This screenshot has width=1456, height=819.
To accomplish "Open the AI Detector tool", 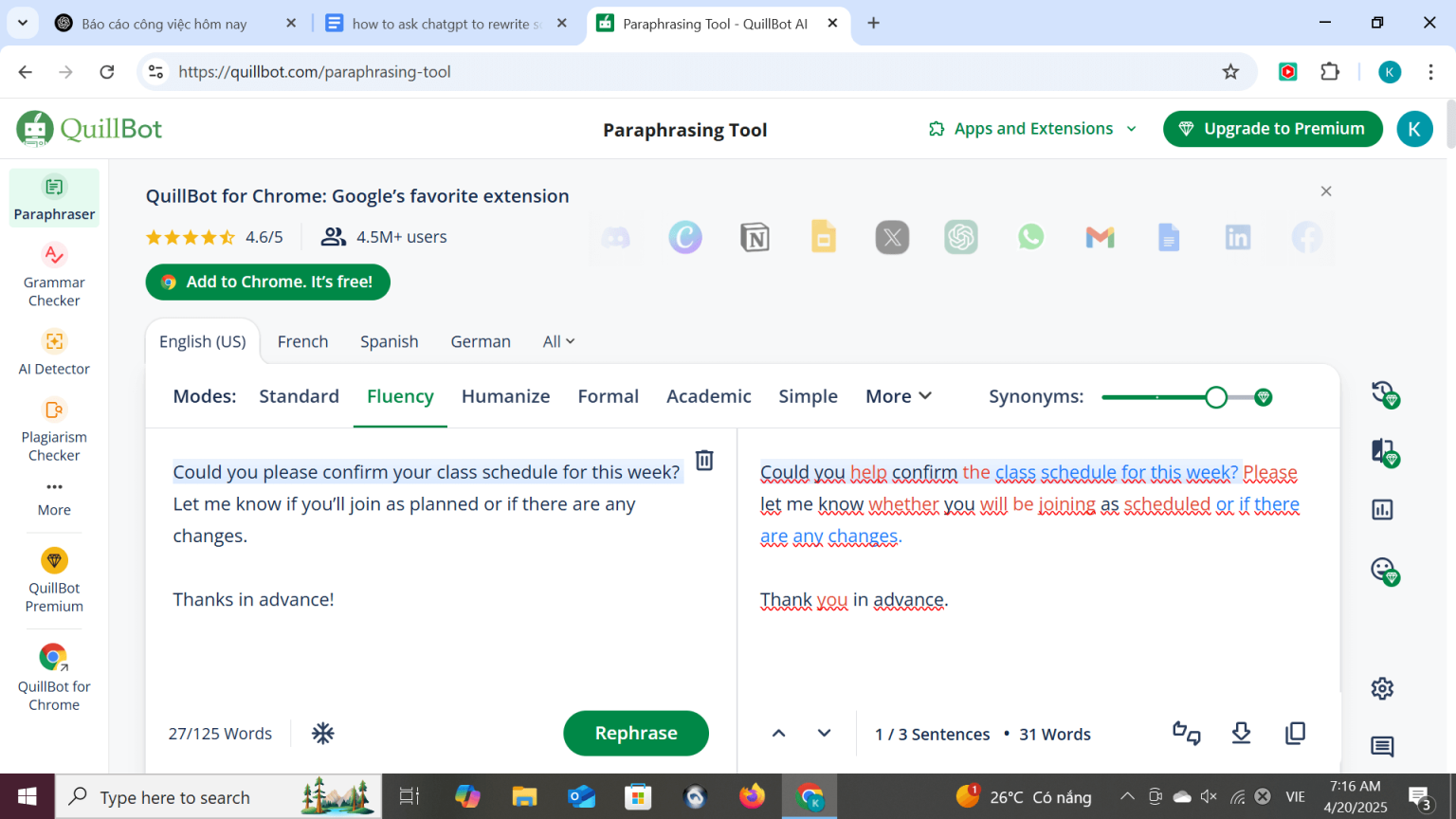I will (53, 351).
